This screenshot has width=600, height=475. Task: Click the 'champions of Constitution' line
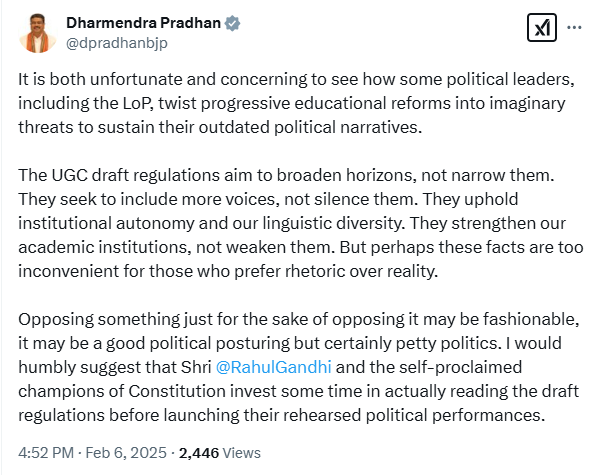(x=298, y=391)
